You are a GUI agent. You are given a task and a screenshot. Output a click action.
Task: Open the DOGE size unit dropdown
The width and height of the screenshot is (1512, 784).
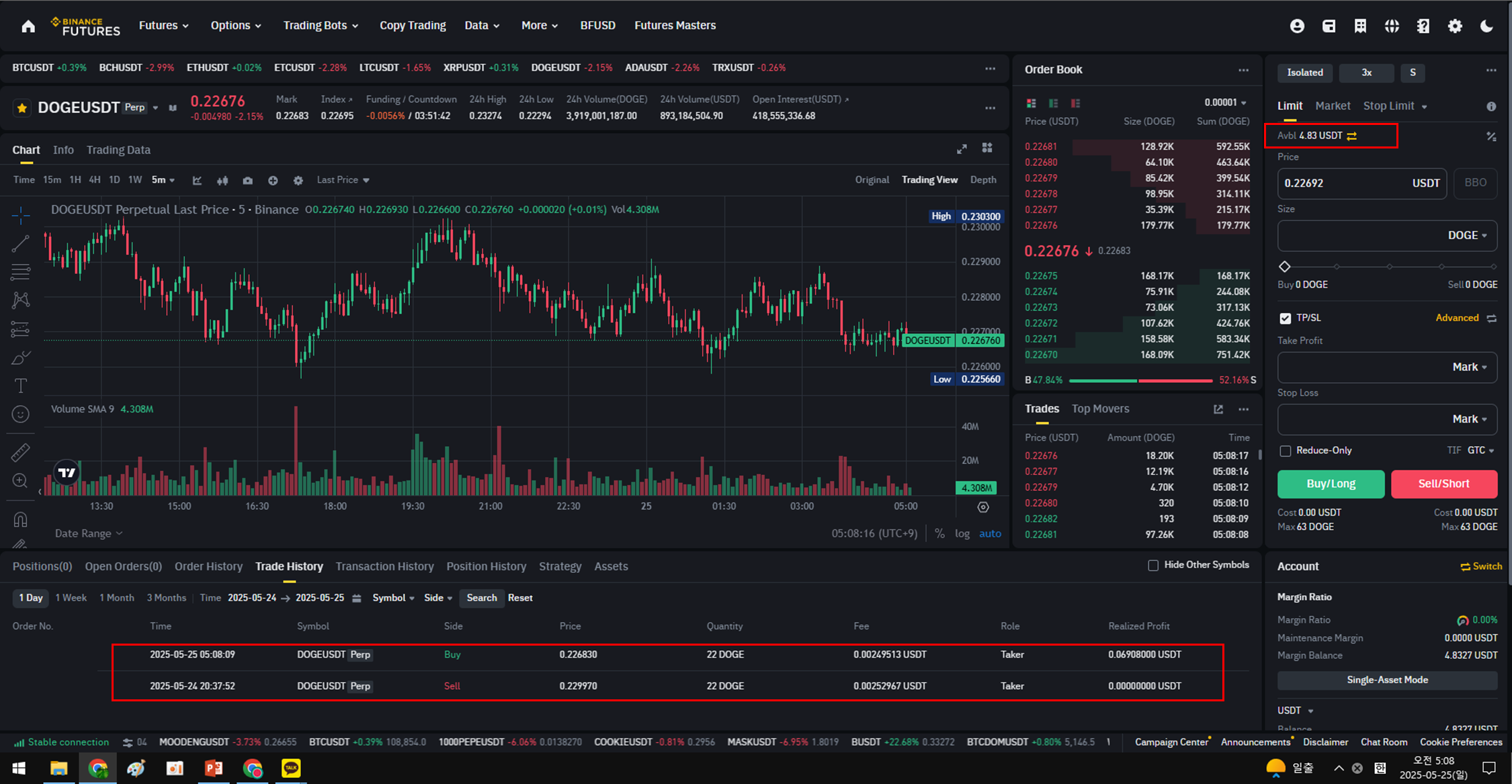1468,236
